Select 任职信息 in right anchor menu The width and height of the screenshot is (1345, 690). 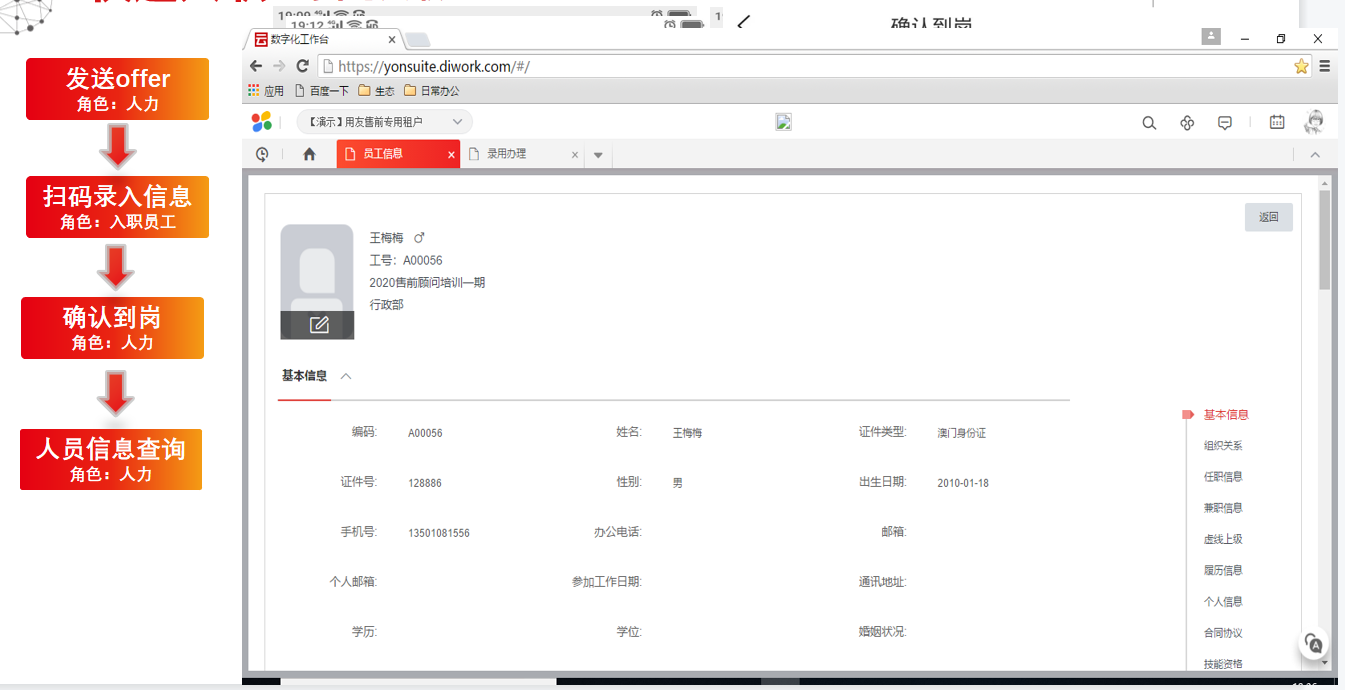point(1222,477)
